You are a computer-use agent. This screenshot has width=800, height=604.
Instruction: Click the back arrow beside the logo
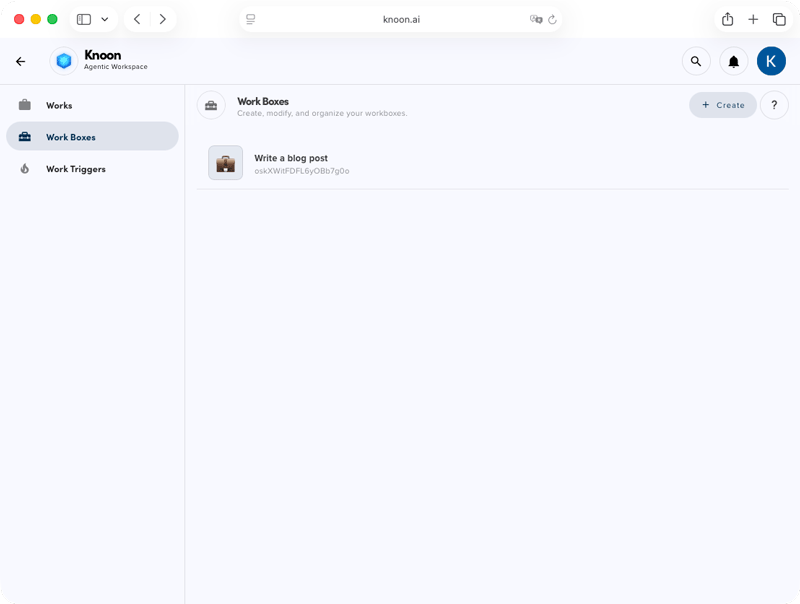pos(20,61)
